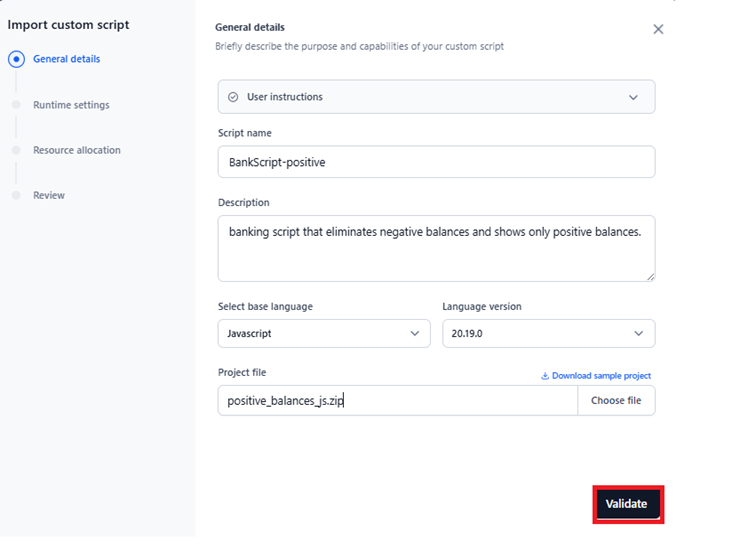This screenshot has height=553, width=732.
Task: Click the Runtime settings step dot
Action: point(16,105)
